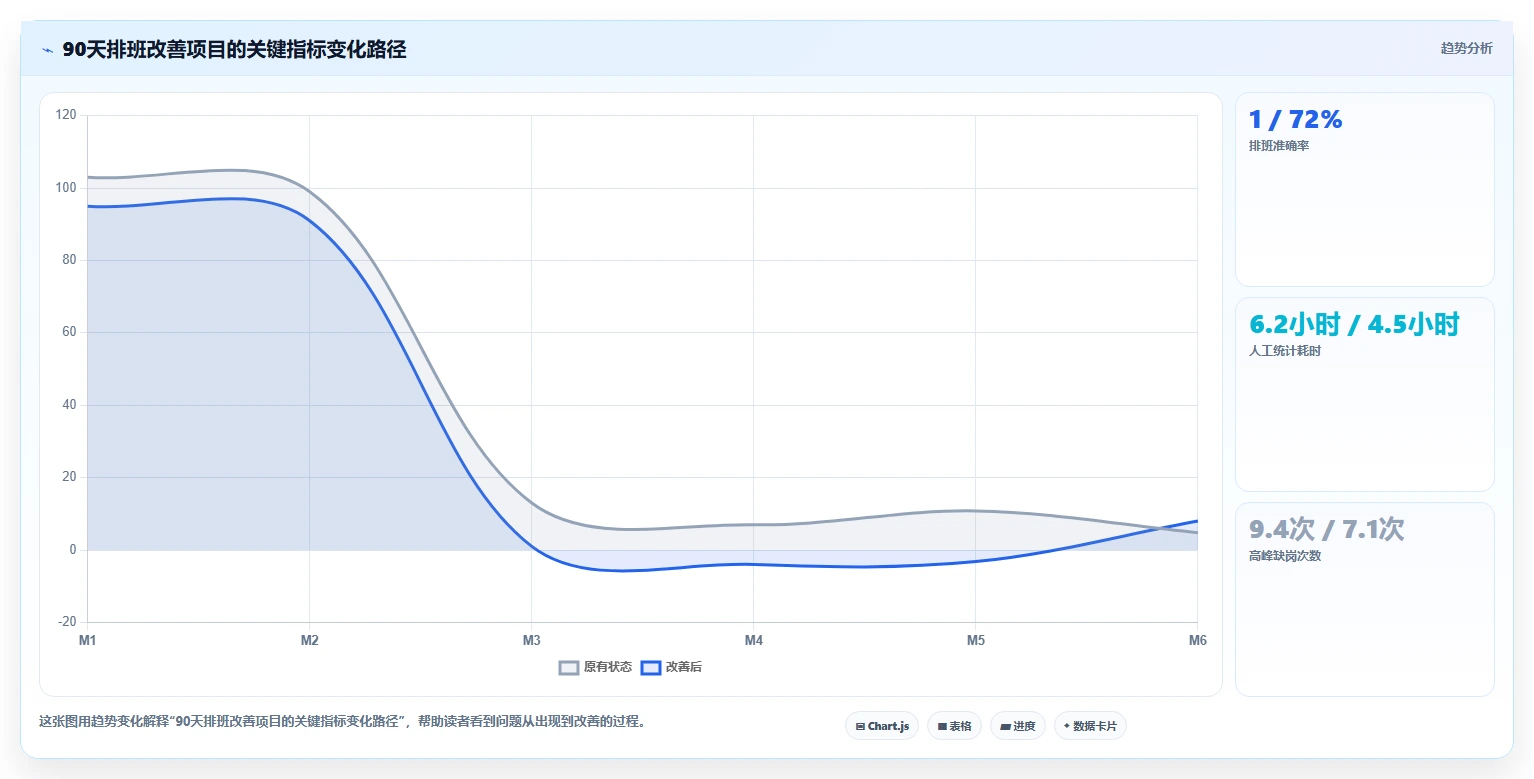The width and height of the screenshot is (1534, 779).
Task: Click the icon inside the 表格 tag
Action: [x=942, y=727]
